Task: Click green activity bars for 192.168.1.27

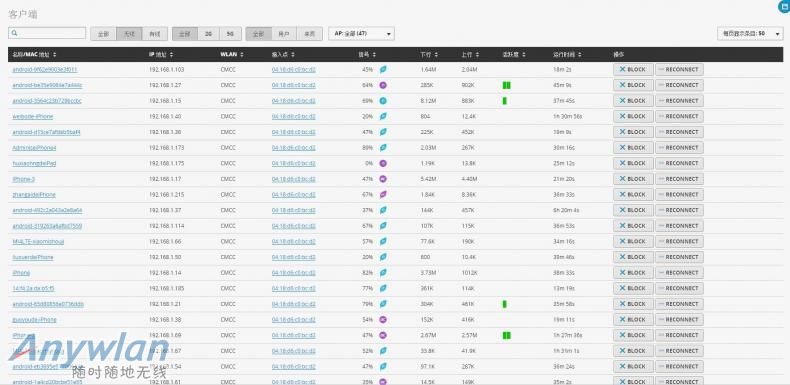Action: (506, 85)
